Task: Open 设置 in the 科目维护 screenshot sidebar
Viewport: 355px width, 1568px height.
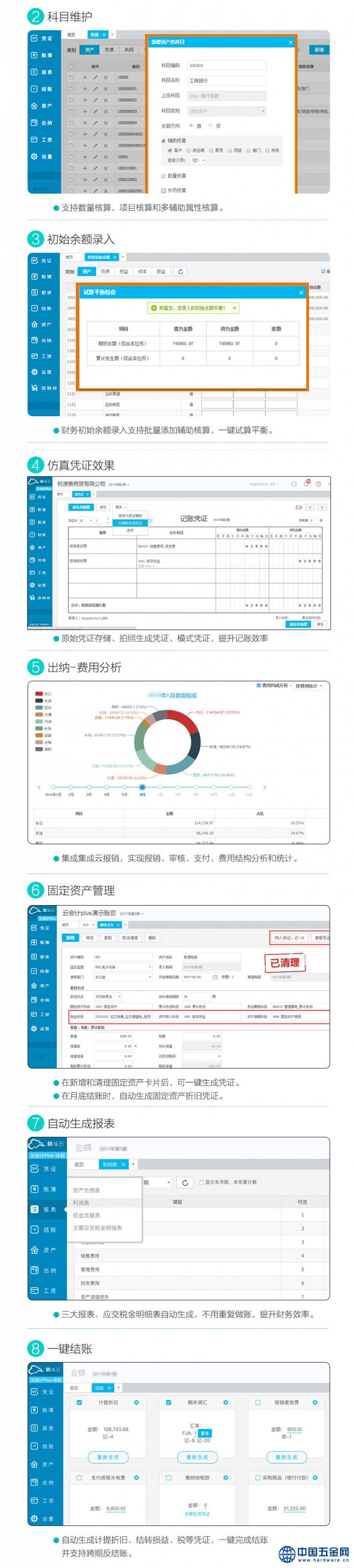Action: click(x=42, y=157)
